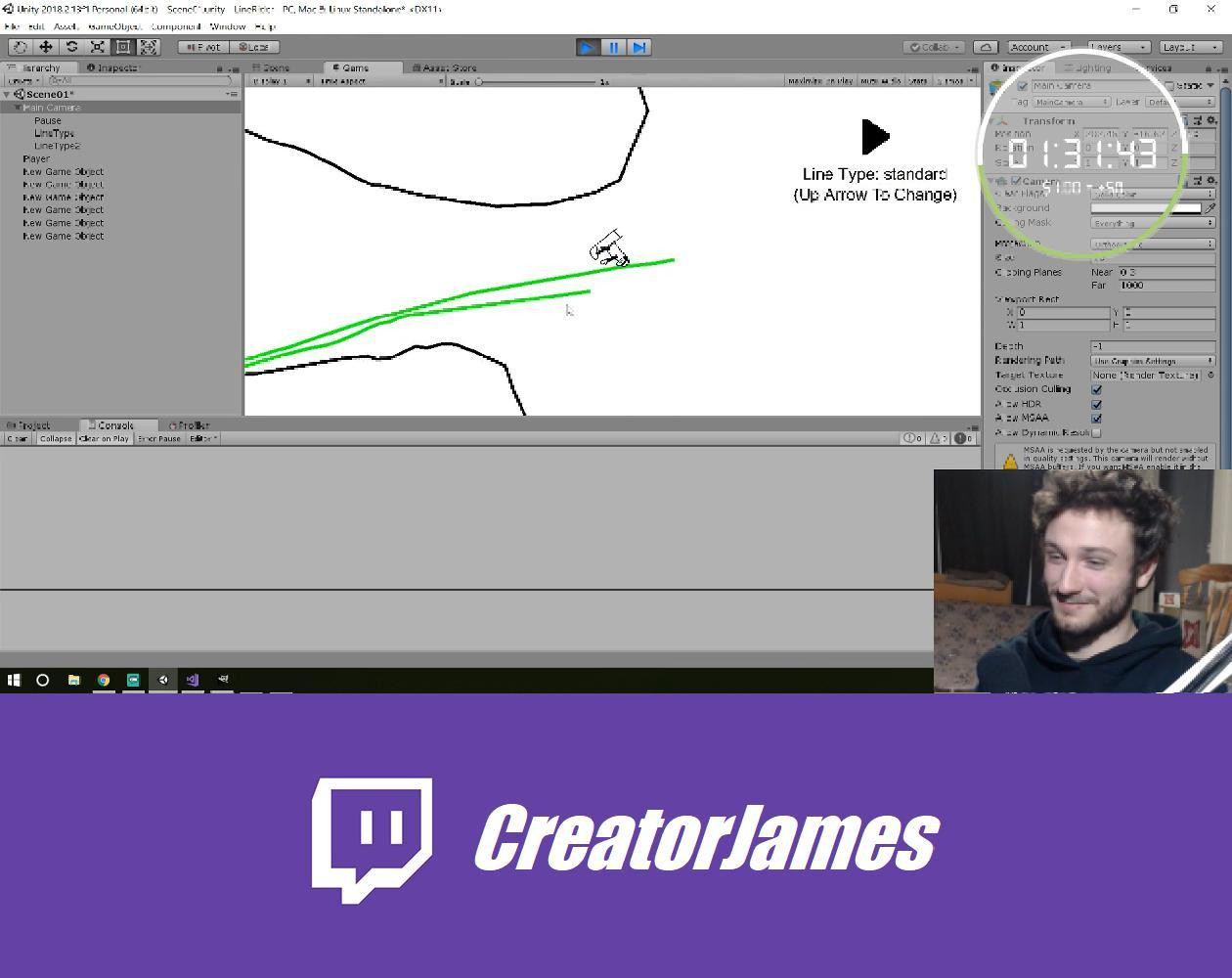Viewport: 1232px width, 978px height.
Task: Switch to the Scene tab
Action: (x=274, y=67)
